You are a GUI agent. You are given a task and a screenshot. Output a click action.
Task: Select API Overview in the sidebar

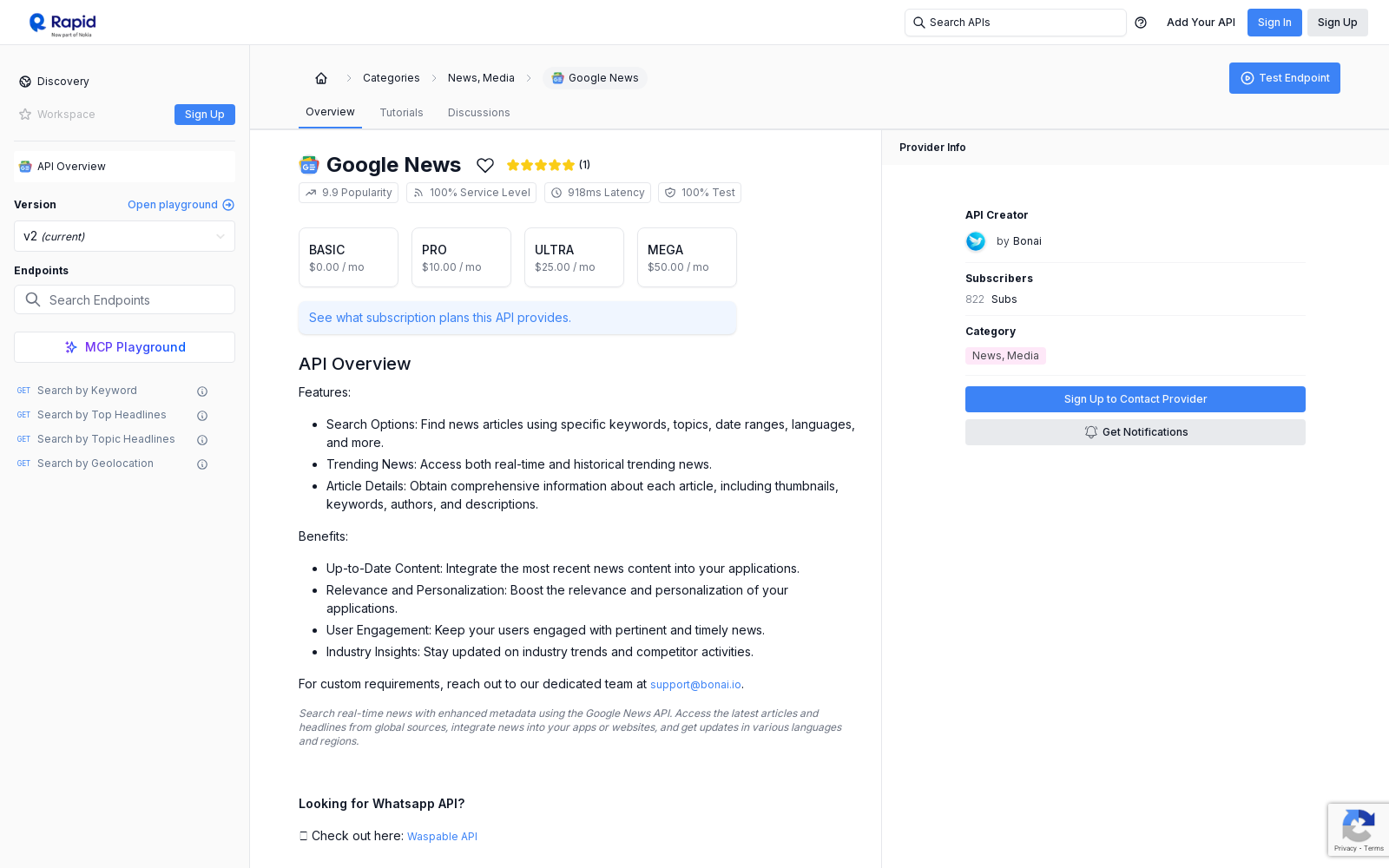(x=124, y=167)
